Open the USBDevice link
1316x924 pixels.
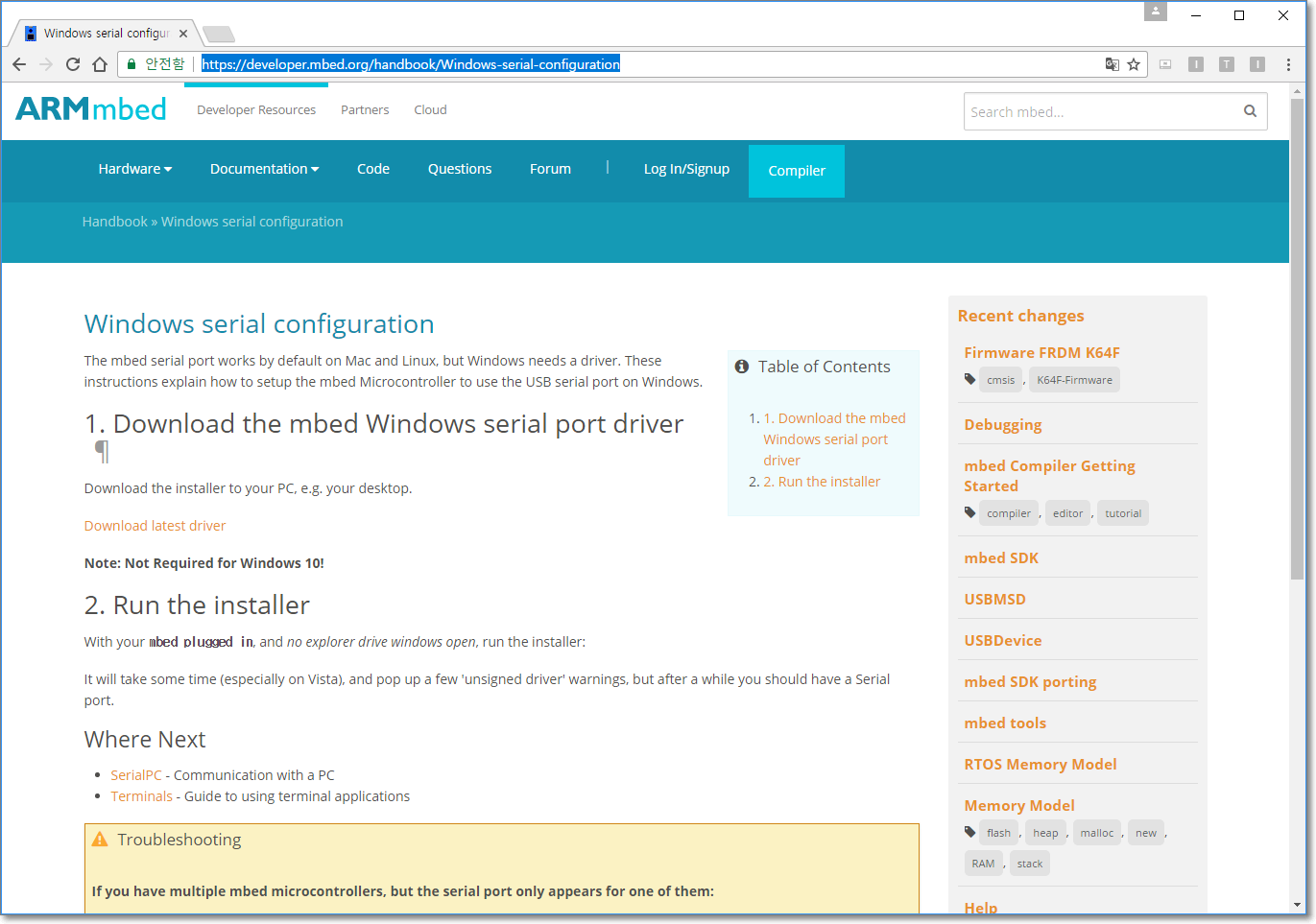1003,640
